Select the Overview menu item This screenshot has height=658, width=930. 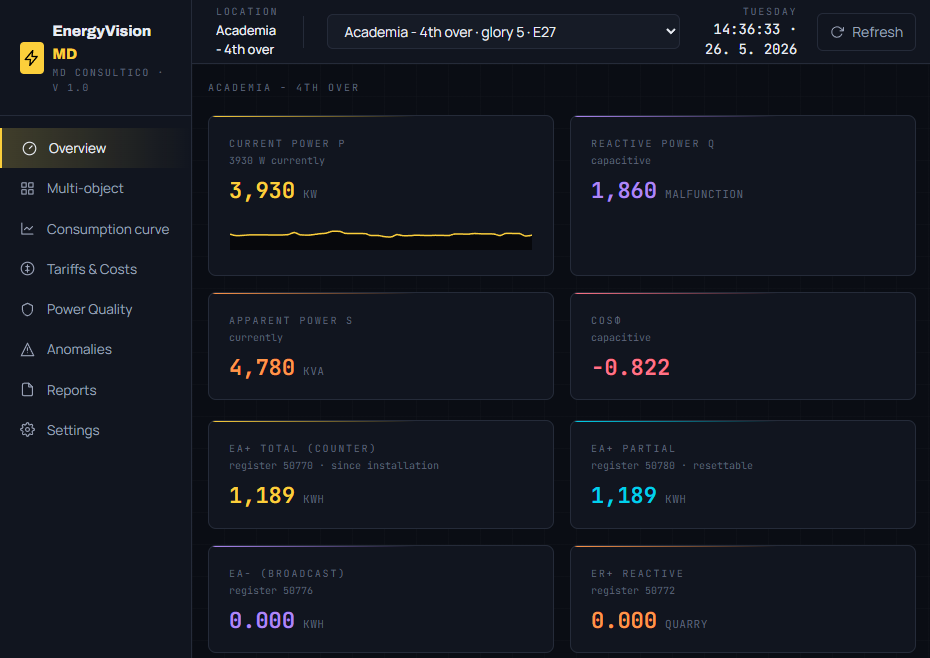coord(96,148)
